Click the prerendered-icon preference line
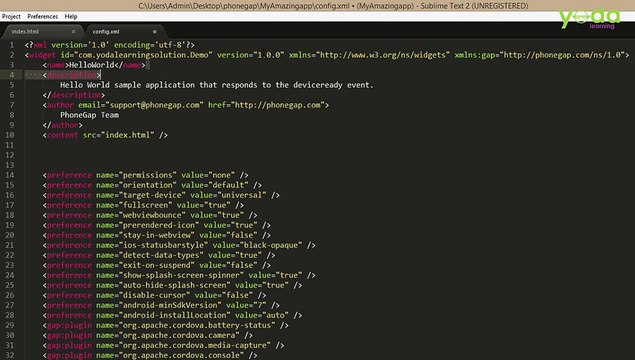This screenshot has height=360, width=635. click(x=157, y=225)
